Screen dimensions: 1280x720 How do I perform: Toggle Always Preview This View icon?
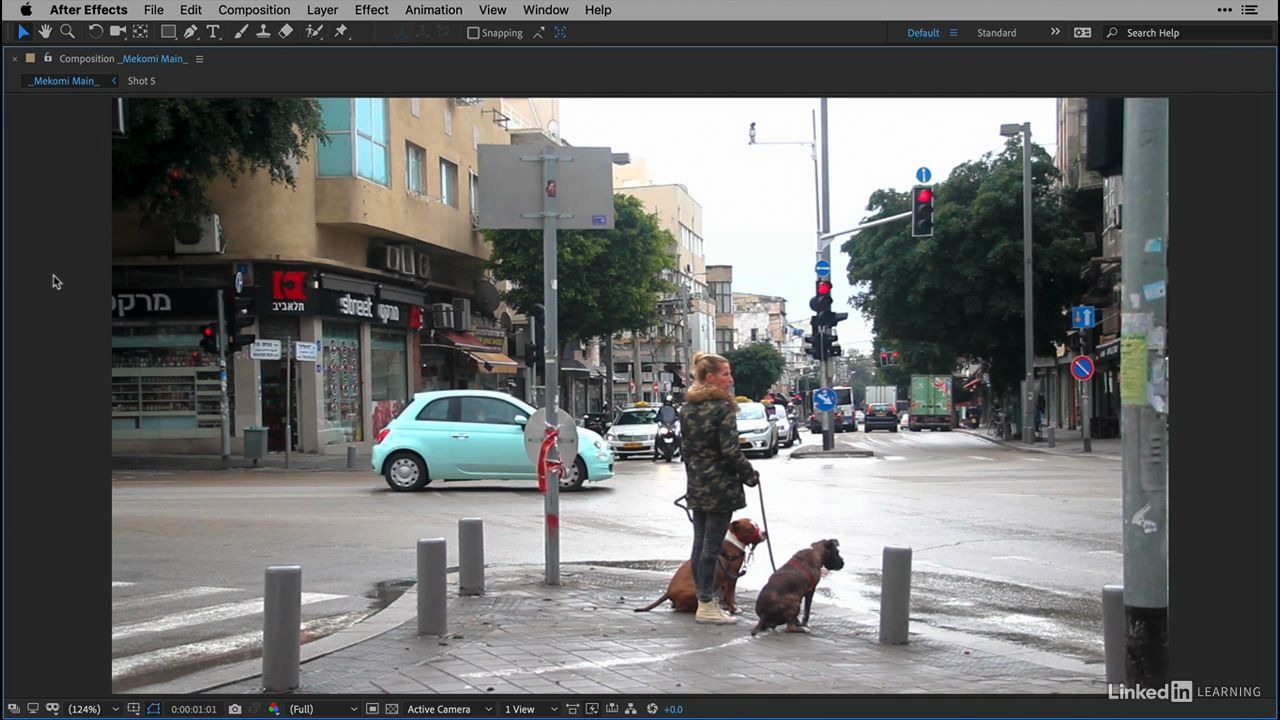tap(13, 709)
